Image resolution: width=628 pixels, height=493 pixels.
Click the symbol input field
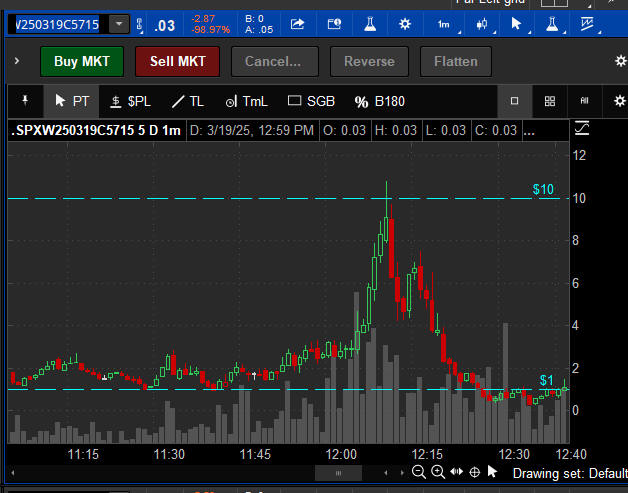pos(56,23)
